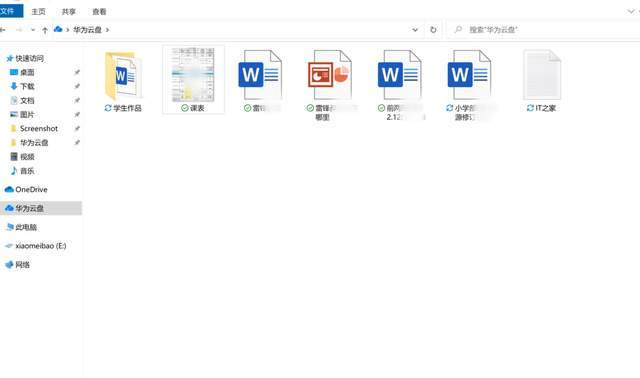
Task: Click the pin icon next to 图片
Action: click(77, 115)
